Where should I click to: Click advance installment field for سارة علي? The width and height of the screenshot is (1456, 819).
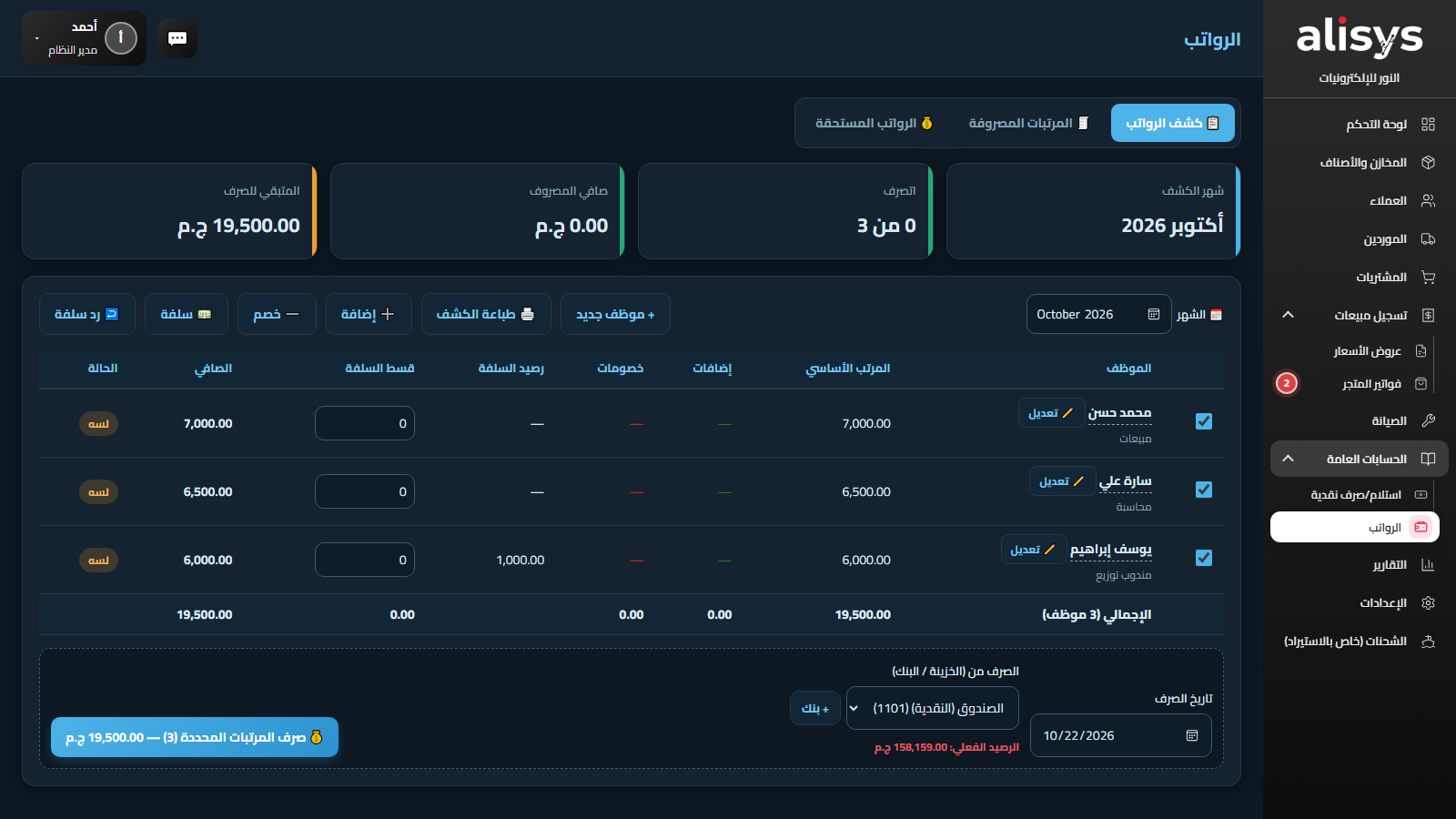pyautogui.click(x=365, y=491)
